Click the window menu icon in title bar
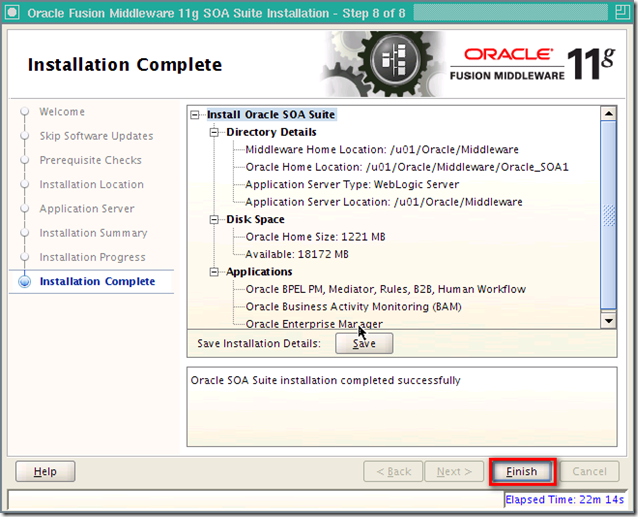Viewport: 638px width, 517px height. pyautogui.click(x=12, y=12)
